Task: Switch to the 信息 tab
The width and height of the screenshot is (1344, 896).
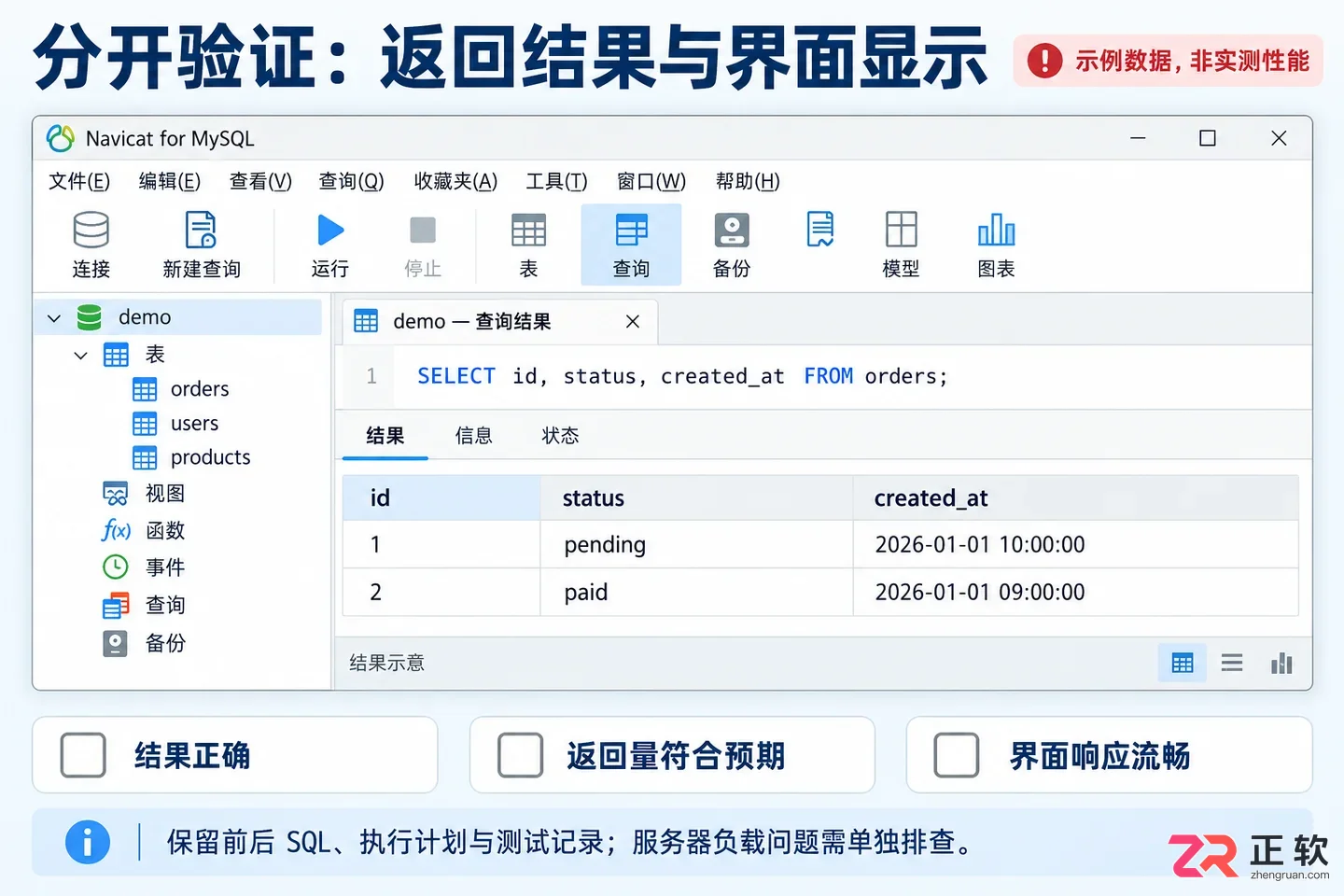Action: 473,436
